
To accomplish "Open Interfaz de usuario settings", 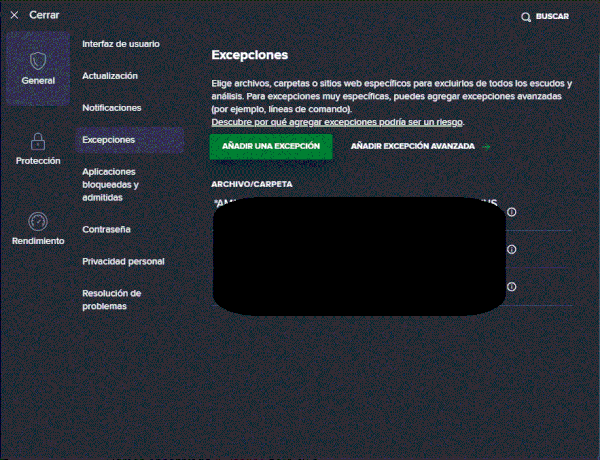I will coord(120,44).
